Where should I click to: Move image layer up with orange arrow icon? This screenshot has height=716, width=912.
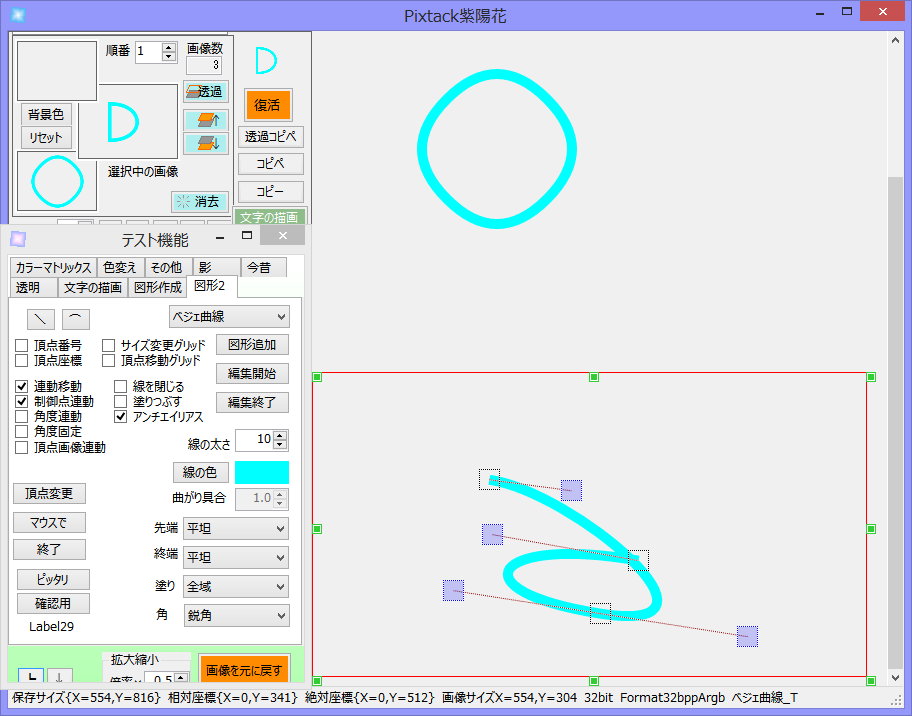click(205, 118)
